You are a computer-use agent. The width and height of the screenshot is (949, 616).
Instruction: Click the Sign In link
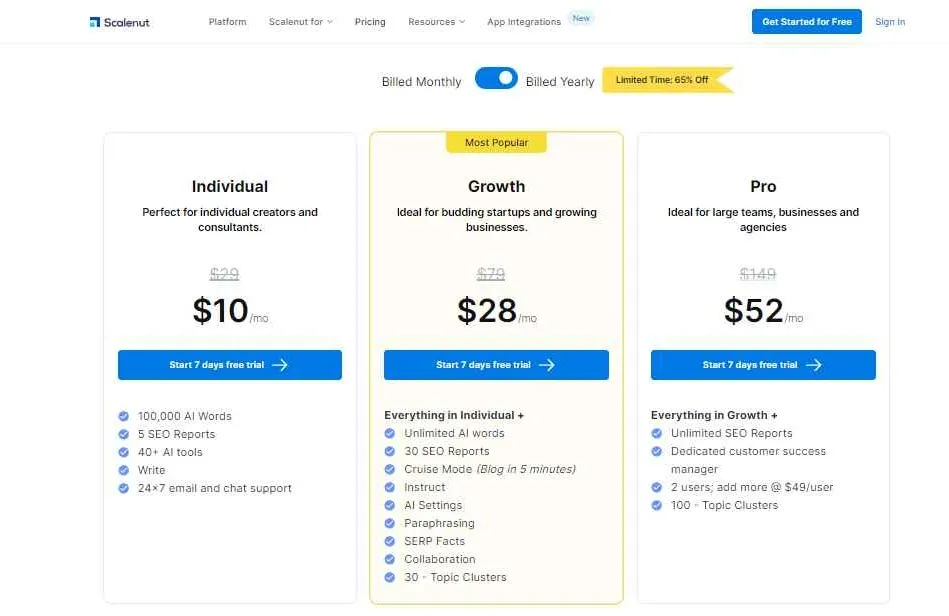click(890, 21)
